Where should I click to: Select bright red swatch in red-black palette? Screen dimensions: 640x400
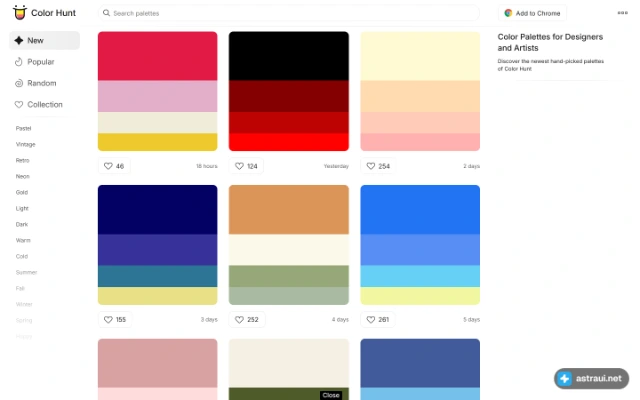(289, 142)
